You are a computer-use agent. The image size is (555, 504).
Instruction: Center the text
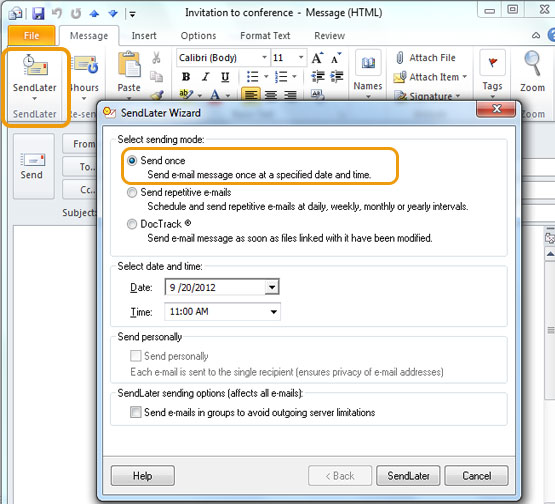click(271, 95)
